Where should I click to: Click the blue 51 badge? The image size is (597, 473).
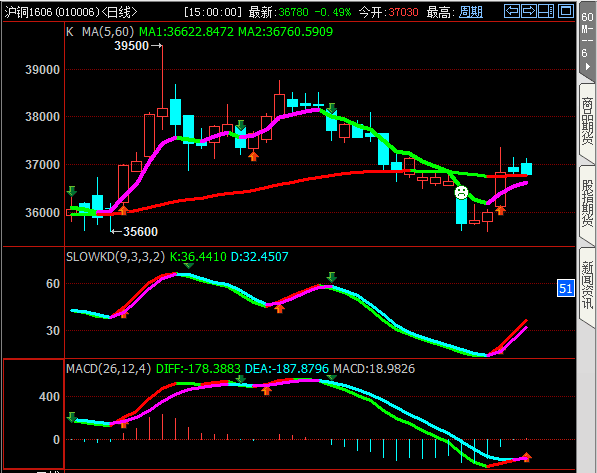565,288
